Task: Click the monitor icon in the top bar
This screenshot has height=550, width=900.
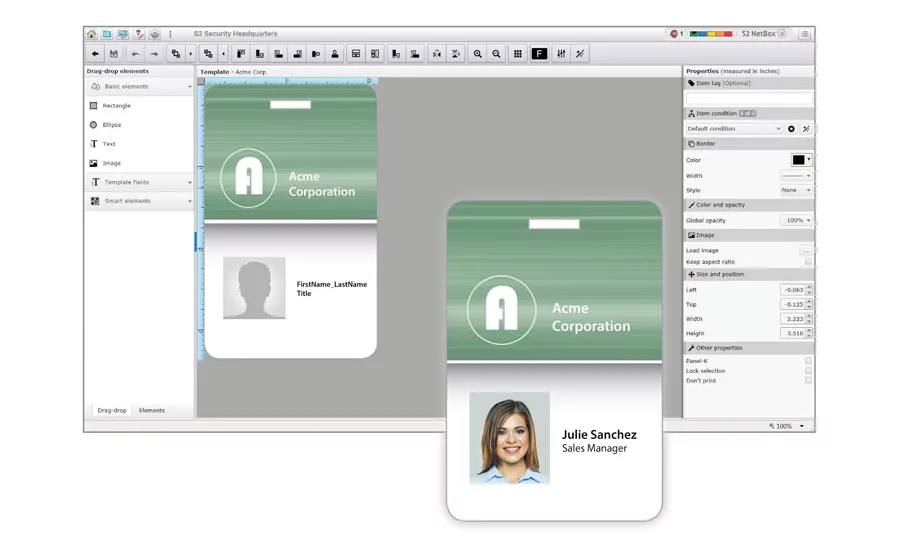Action: pos(123,34)
